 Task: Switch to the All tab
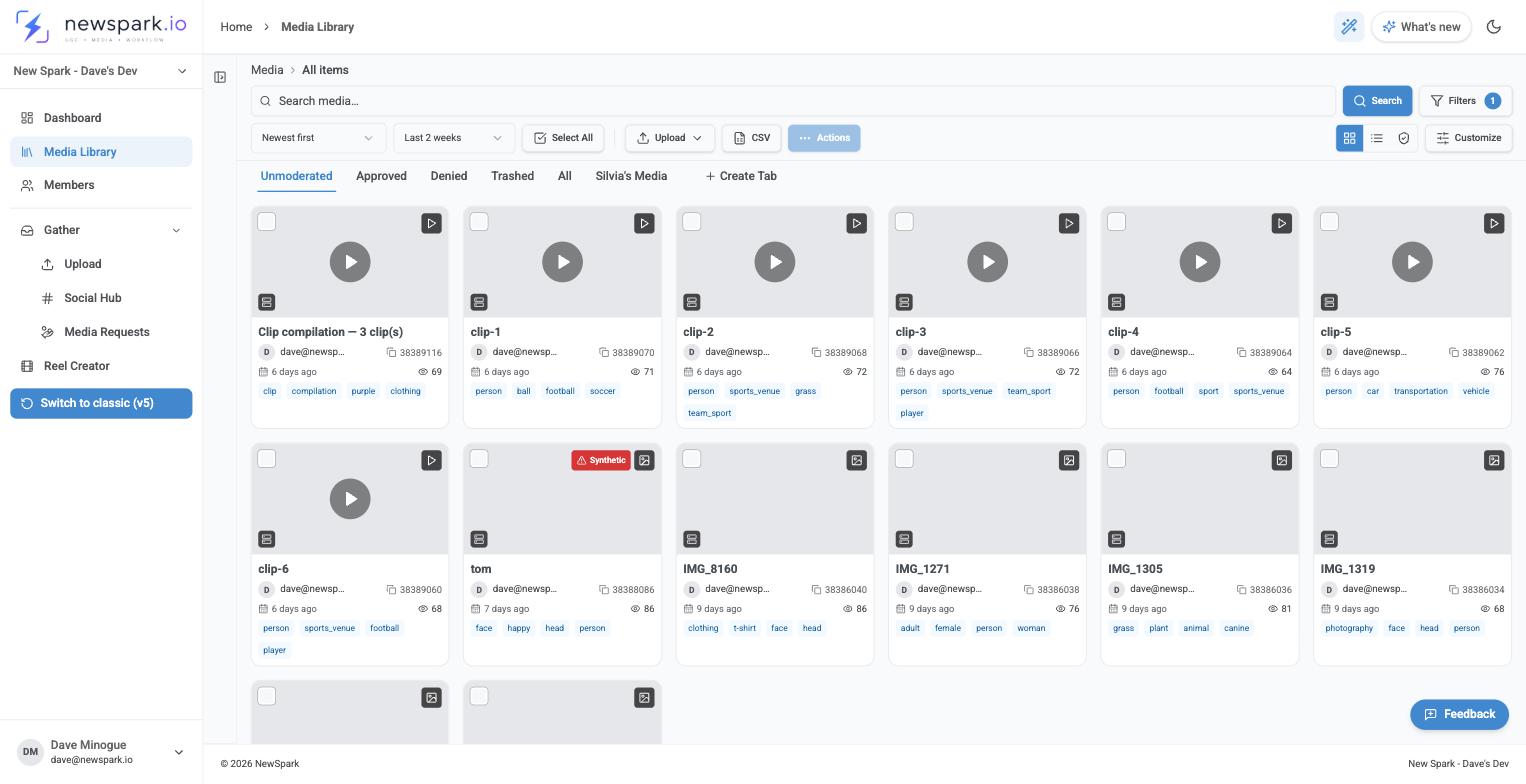565,176
